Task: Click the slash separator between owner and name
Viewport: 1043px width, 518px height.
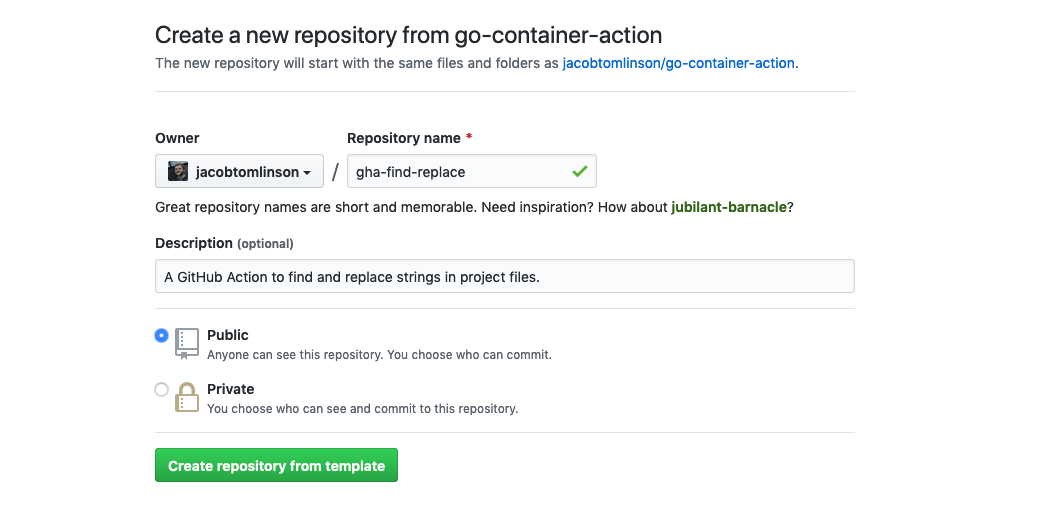Action: 335,172
